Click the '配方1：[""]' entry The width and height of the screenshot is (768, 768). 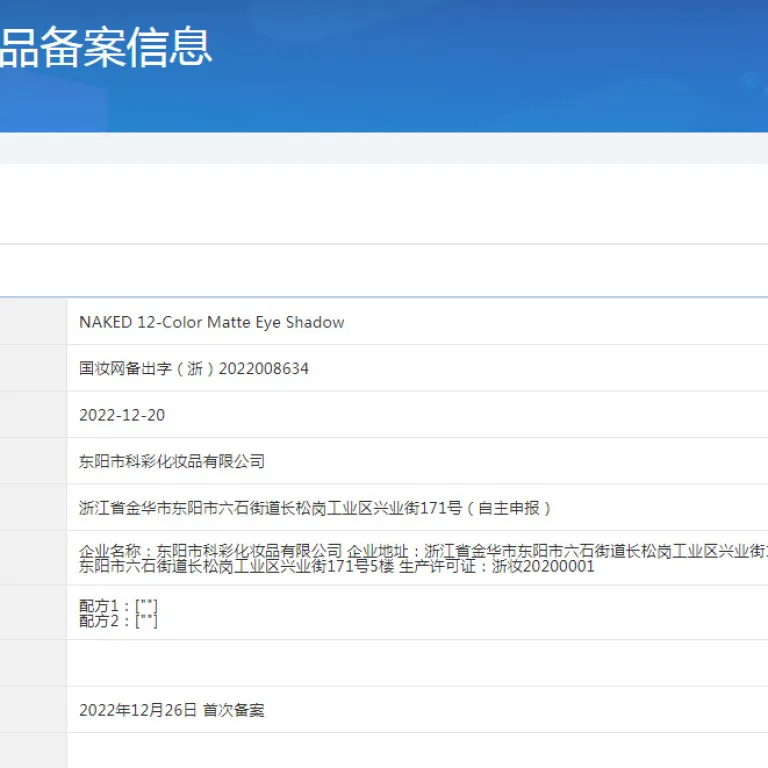(118, 606)
